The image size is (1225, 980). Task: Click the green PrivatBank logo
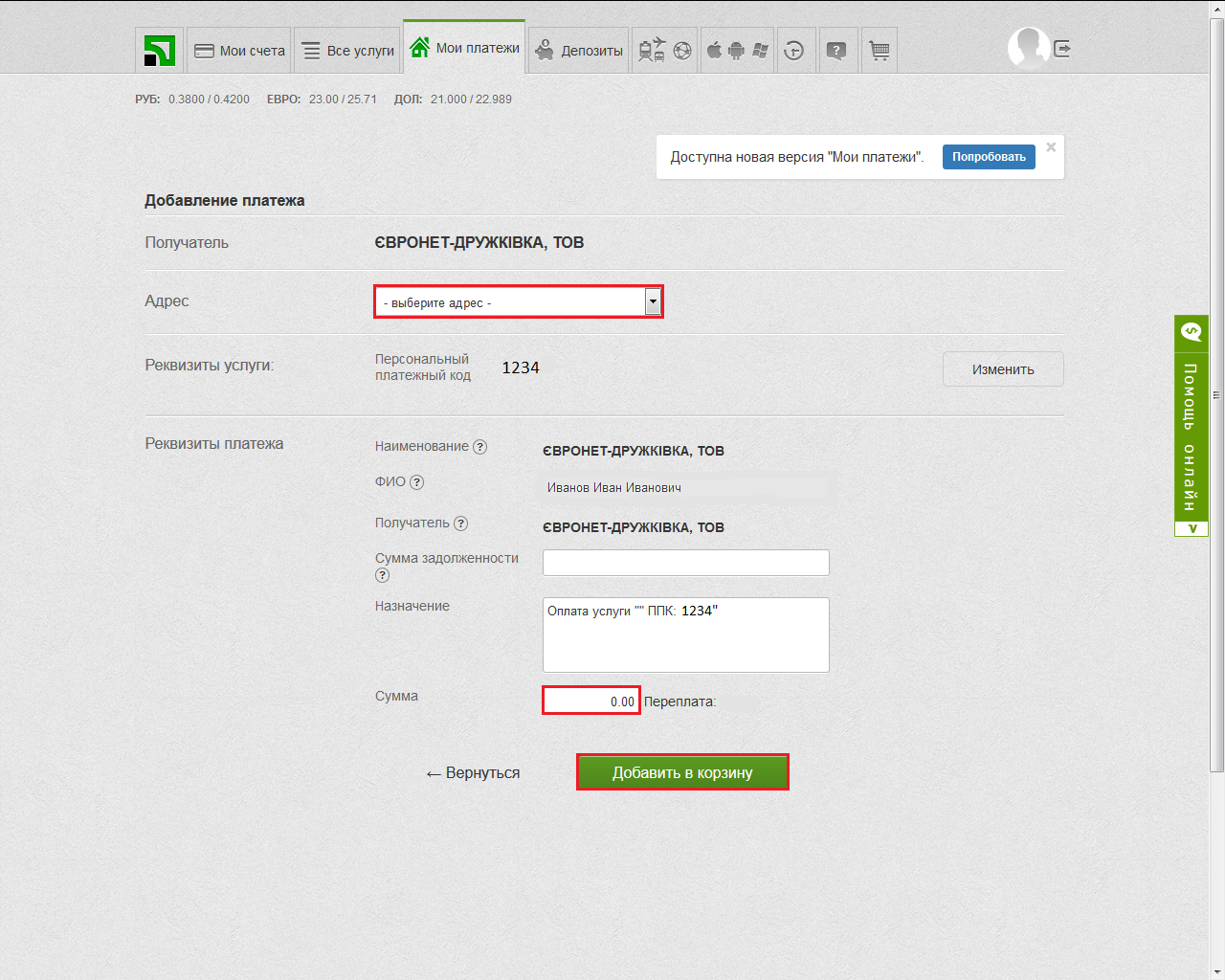tap(159, 51)
